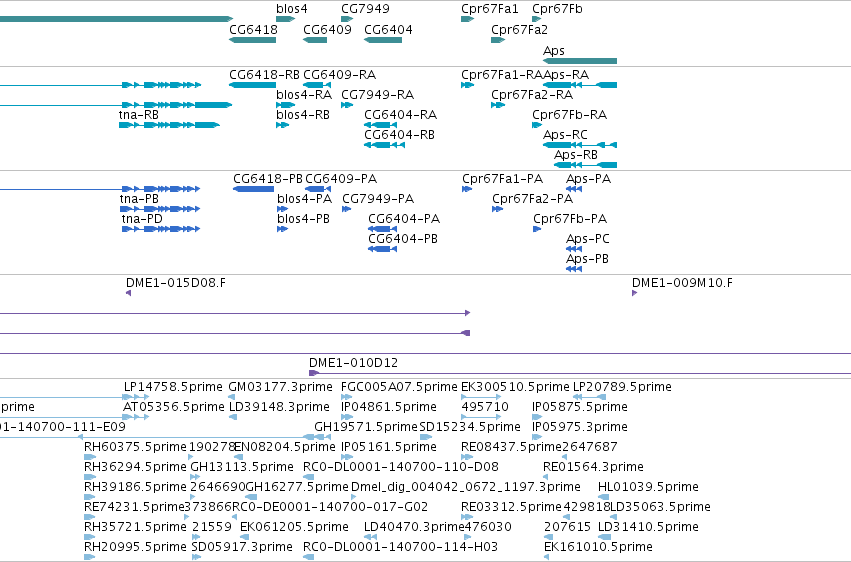Open protein Cpr67Fb-PA
The height and width of the screenshot is (562, 851).
[x=537, y=229]
